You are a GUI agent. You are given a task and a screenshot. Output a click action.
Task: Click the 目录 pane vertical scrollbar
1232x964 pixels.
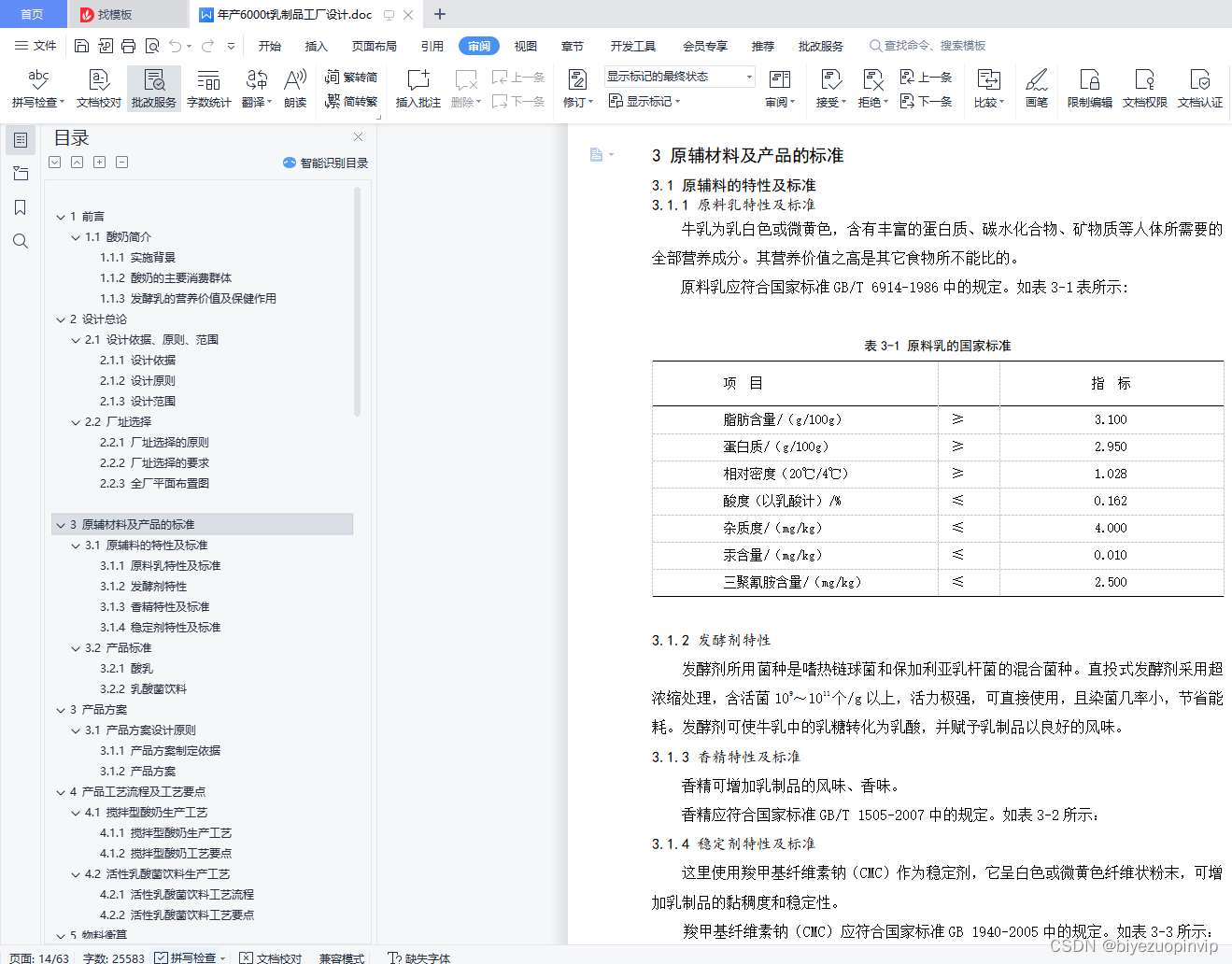click(x=357, y=301)
